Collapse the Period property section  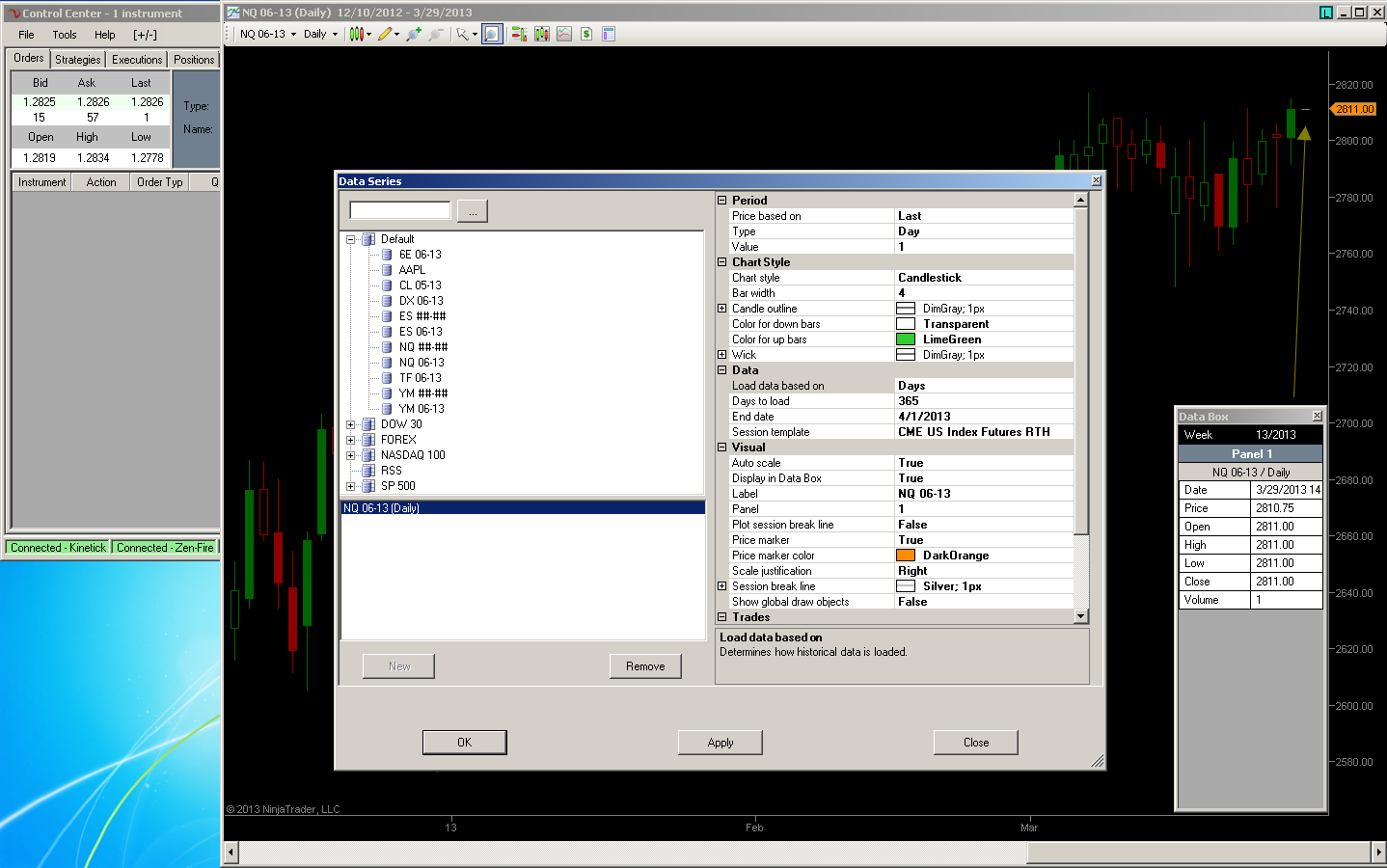point(721,201)
